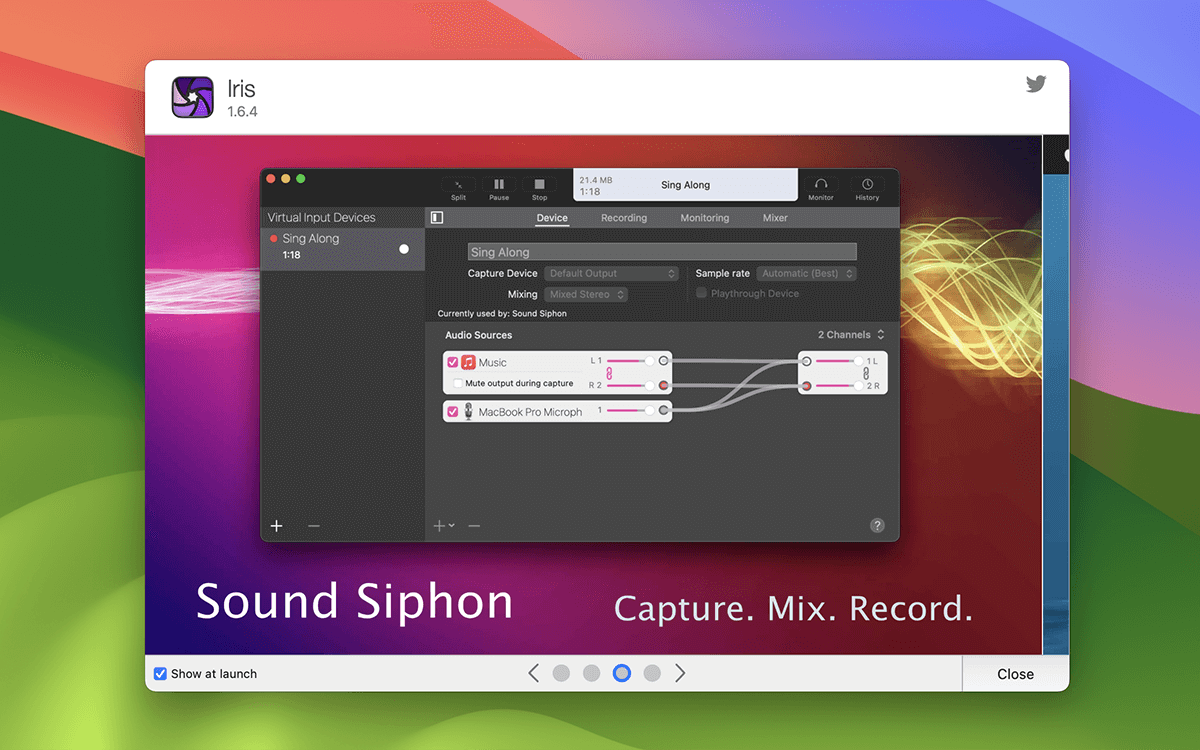Select the highlighted third page dot
1200x750 pixels.
(622, 673)
